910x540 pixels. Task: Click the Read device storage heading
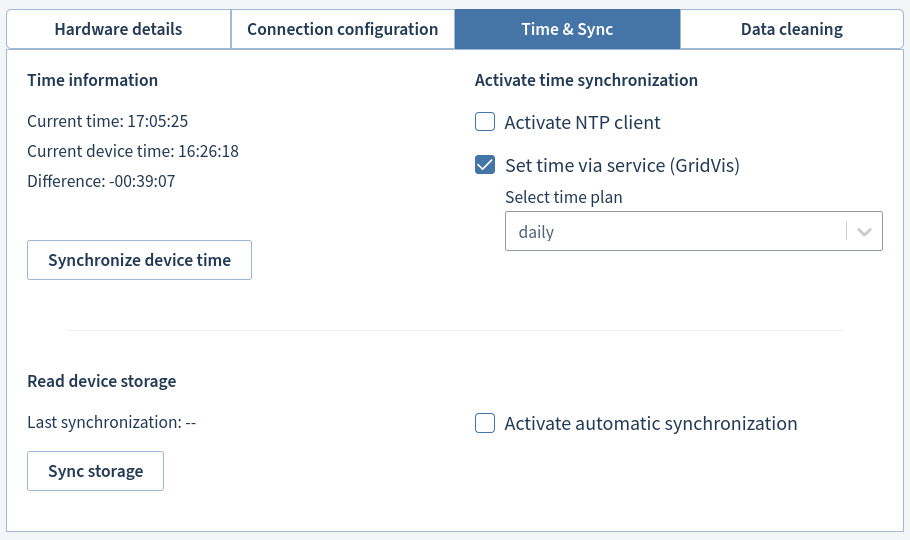(x=101, y=381)
